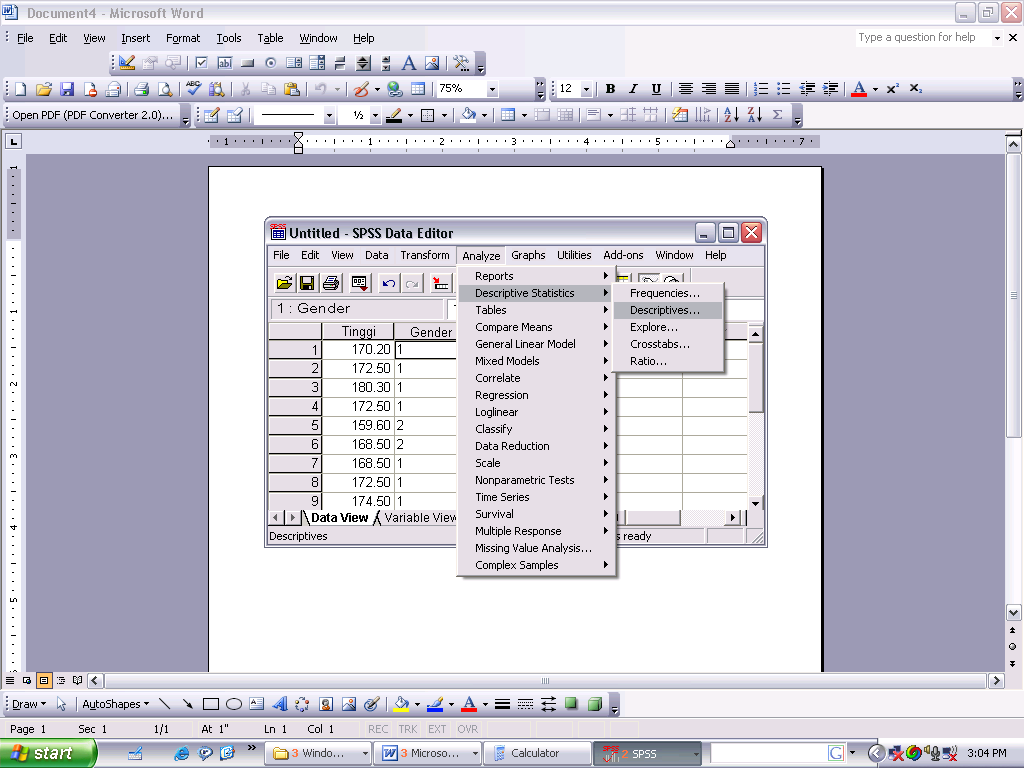
Task: Insert an Image control from Control Toolbox
Action: pyautogui.click(x=432, y=63)
